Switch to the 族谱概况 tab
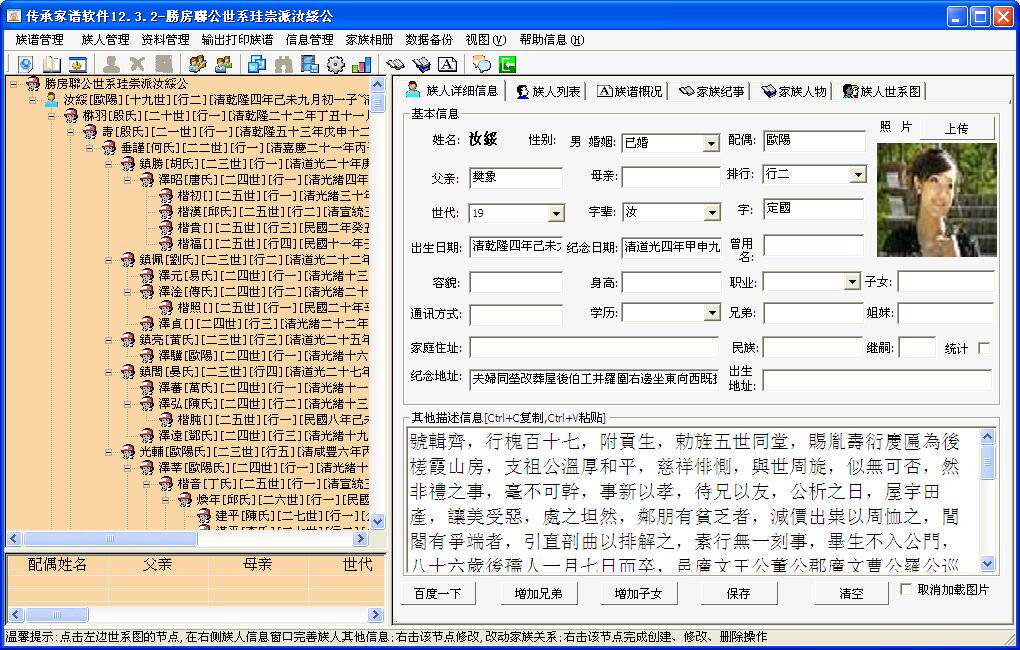1020x650 pixels. [x=630, y=92]
